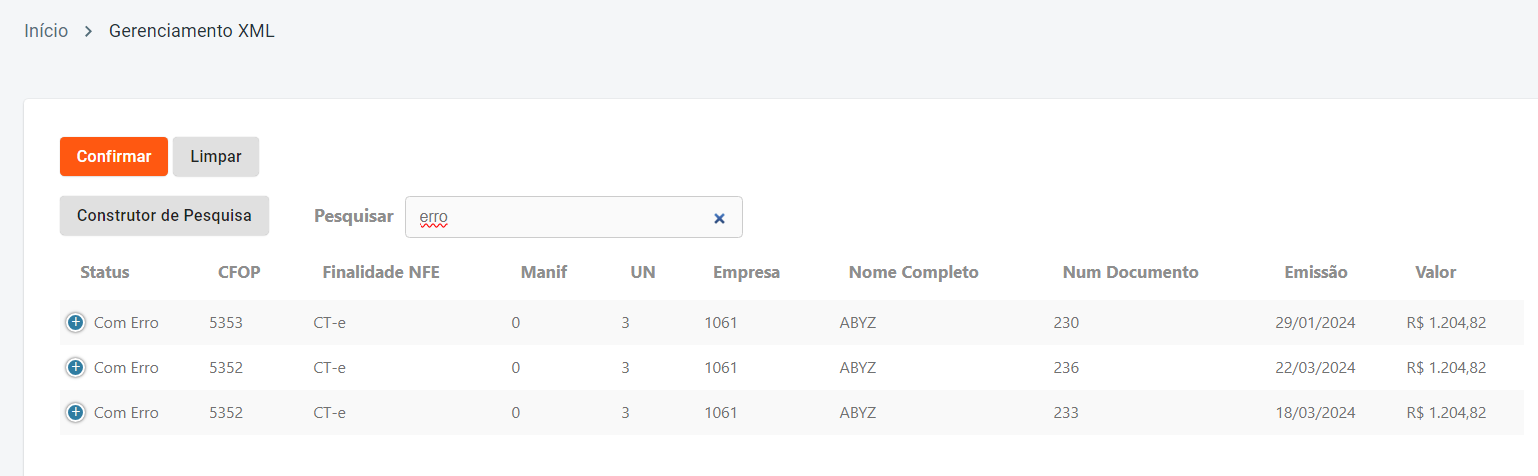Expand the row with document 230
This screenshot has width=1538, height=476.
[x=75, y=323]
